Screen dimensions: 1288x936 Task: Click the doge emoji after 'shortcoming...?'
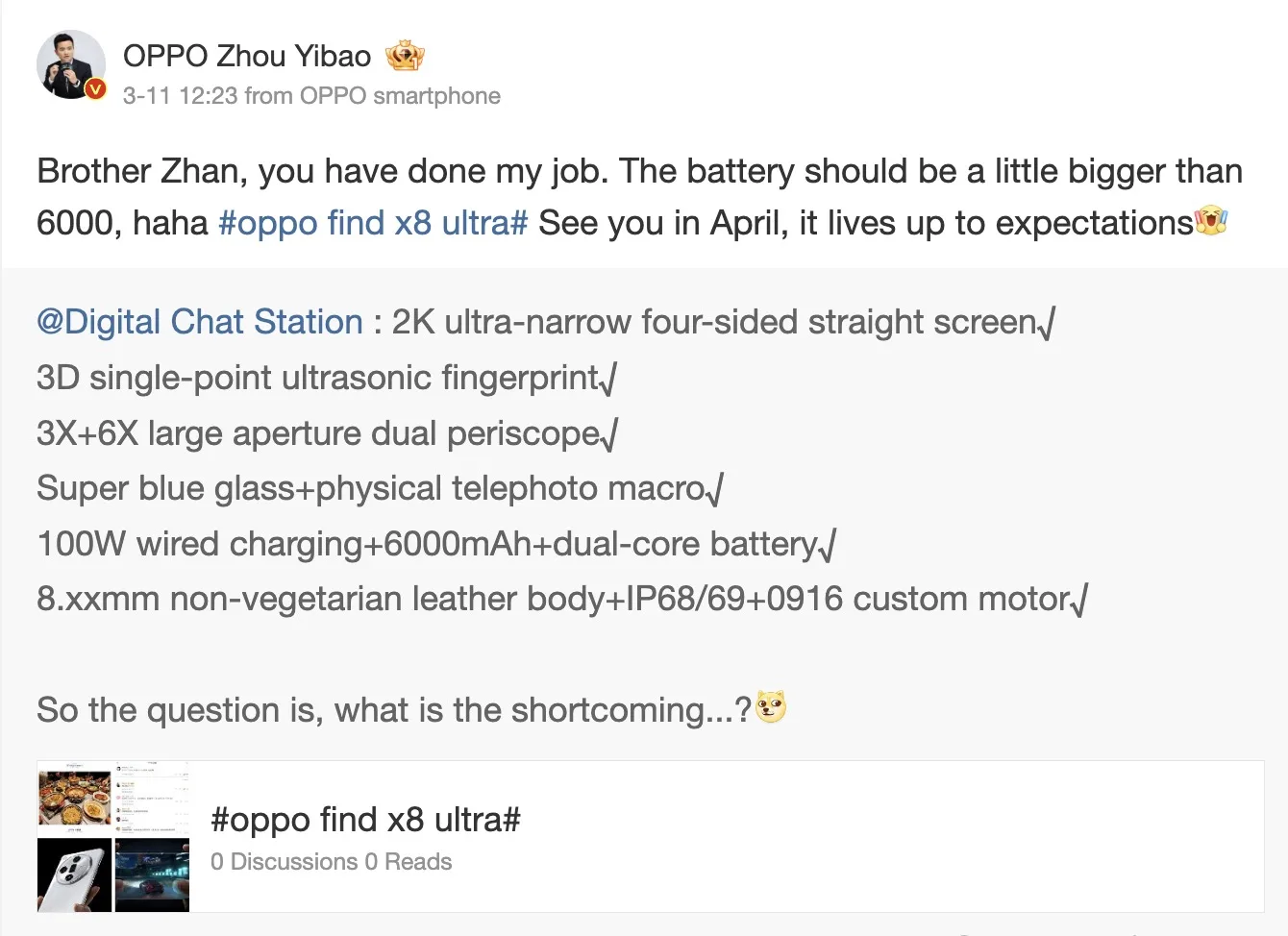[771, 708]
